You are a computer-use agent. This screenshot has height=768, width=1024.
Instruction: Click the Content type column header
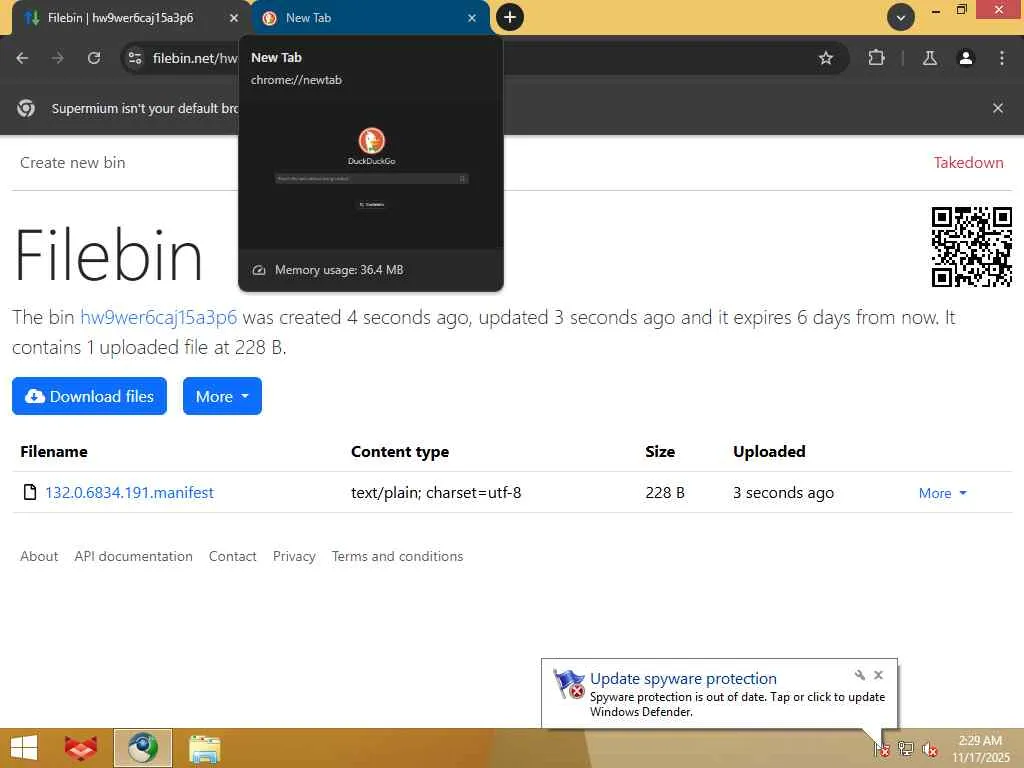400,451
